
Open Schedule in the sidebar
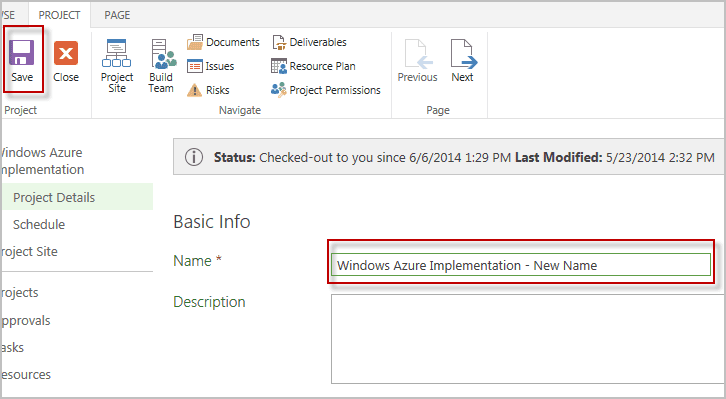(39, 224)
